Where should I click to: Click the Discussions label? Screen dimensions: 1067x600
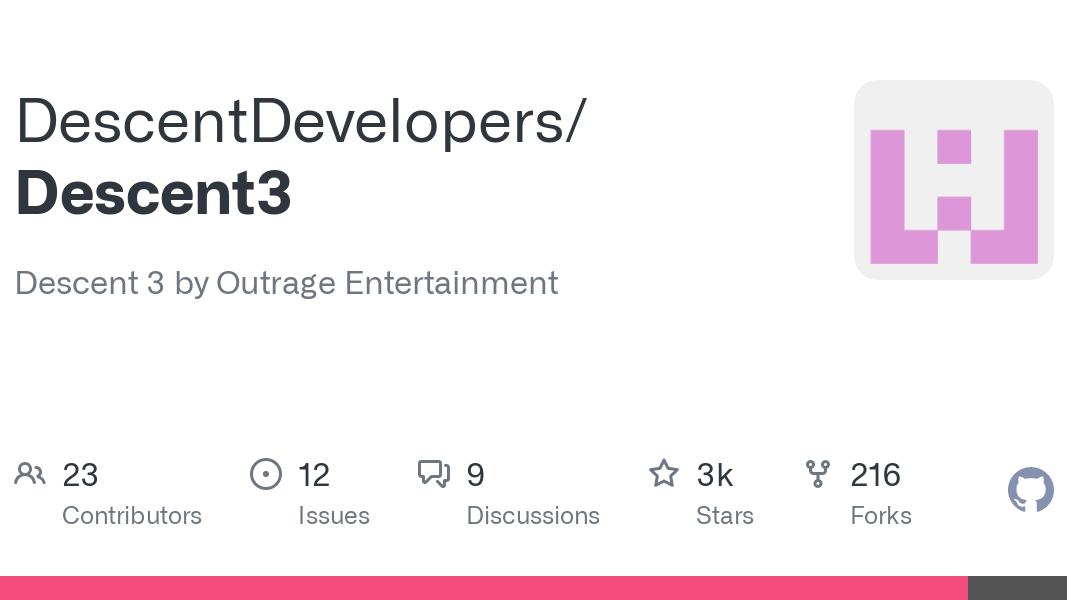coord(534,516)
